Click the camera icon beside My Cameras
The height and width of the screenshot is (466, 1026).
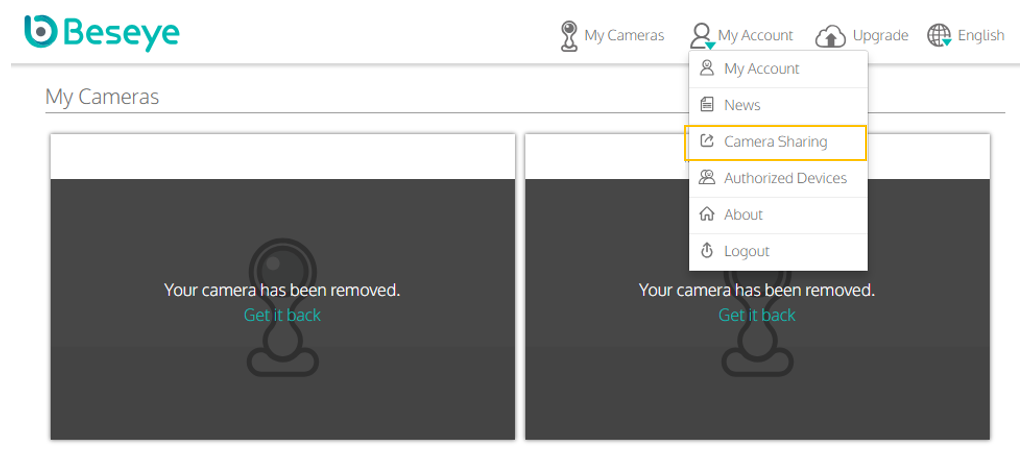(x=569, y=35)
